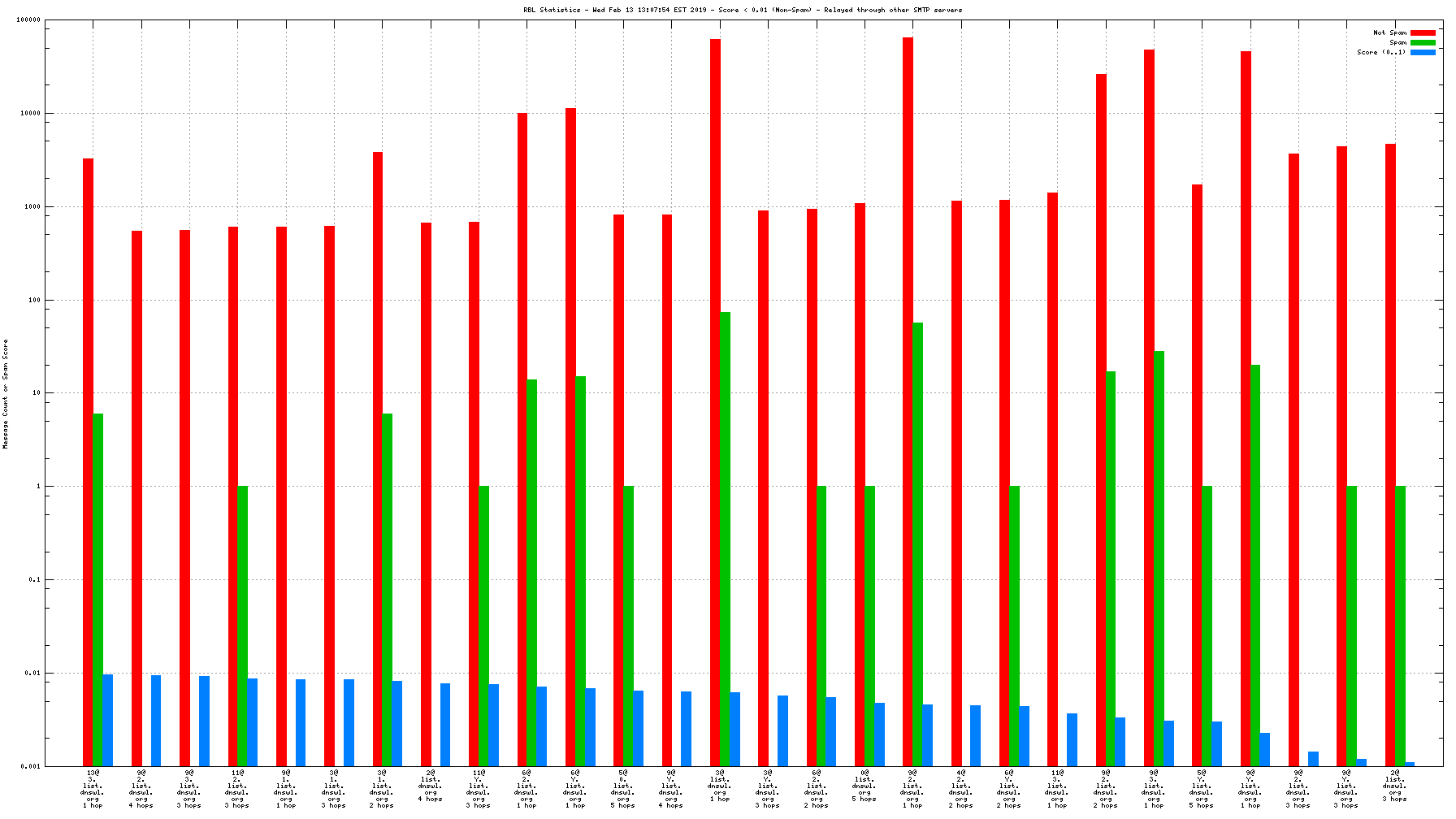
Task: Select the 'Not Spam' legend label text
Action: 1389,32
